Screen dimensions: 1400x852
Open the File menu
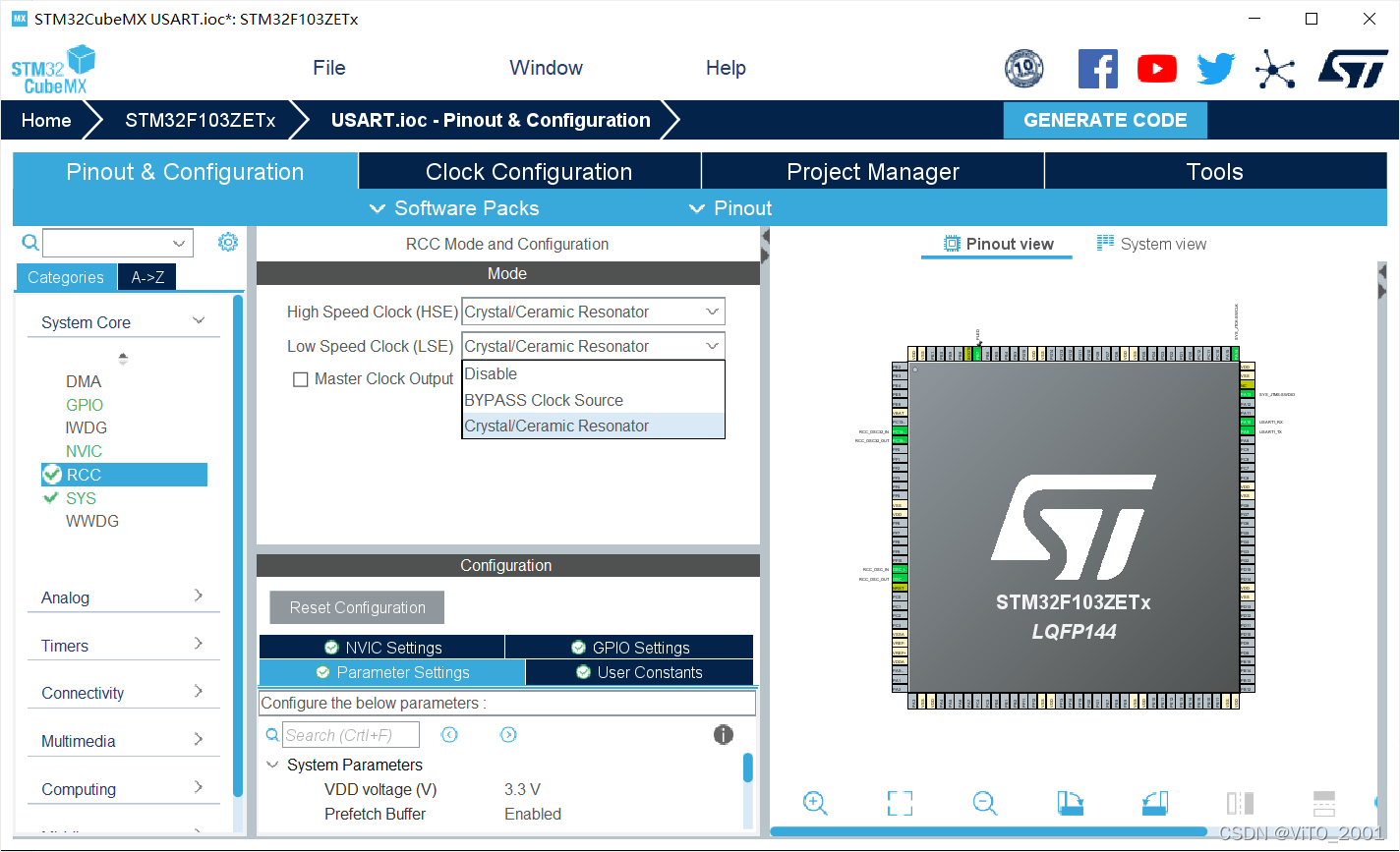pyautogui.click(x=329, y=68)
